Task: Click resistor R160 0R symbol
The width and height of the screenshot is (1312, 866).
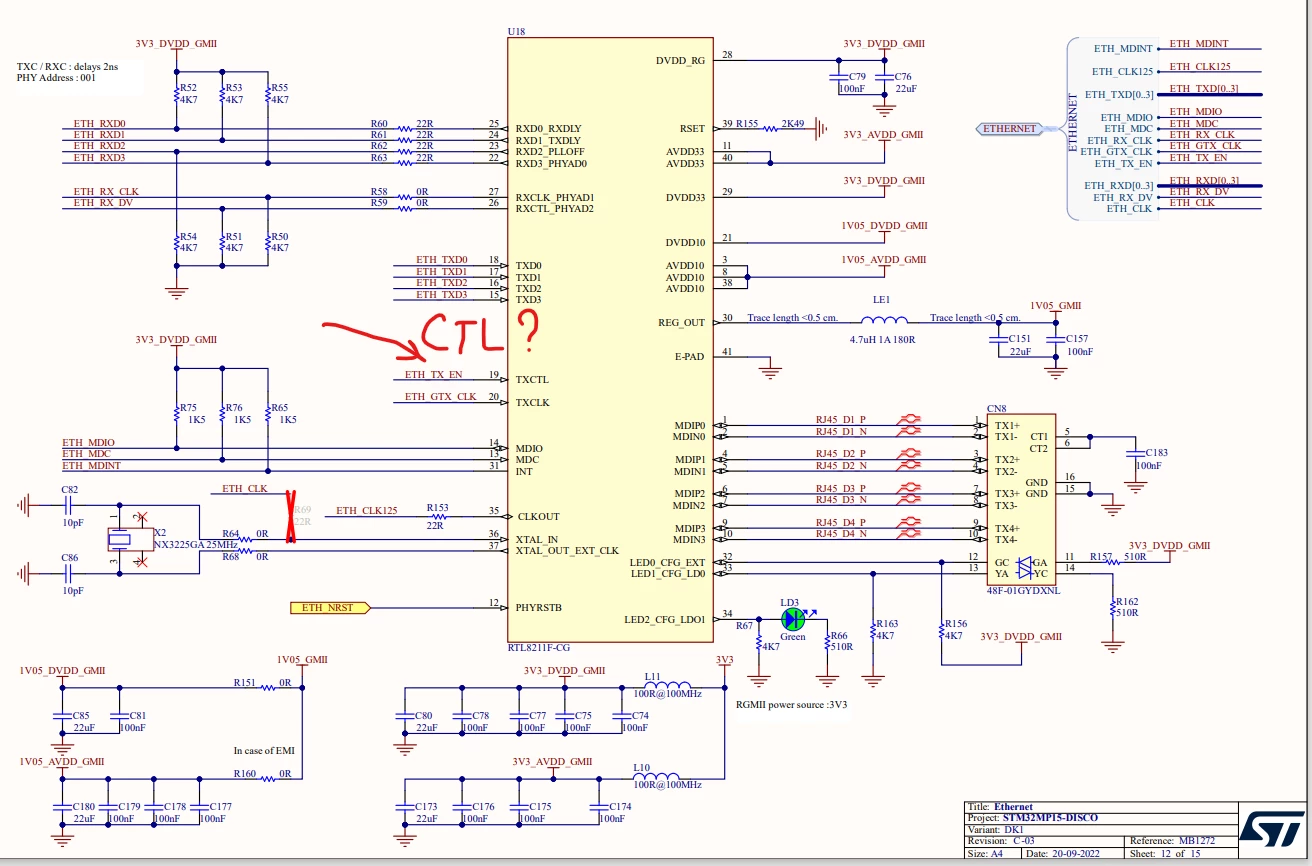Action: coord(269,778)
